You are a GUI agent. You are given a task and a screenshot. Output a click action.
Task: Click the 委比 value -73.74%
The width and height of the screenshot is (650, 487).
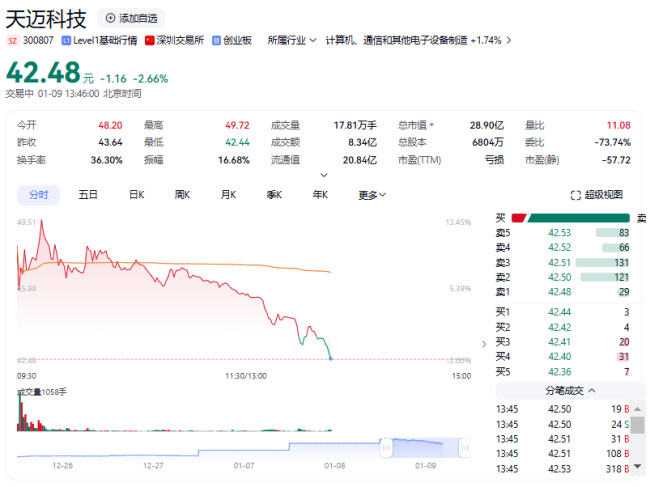click(x=612, y=143)
